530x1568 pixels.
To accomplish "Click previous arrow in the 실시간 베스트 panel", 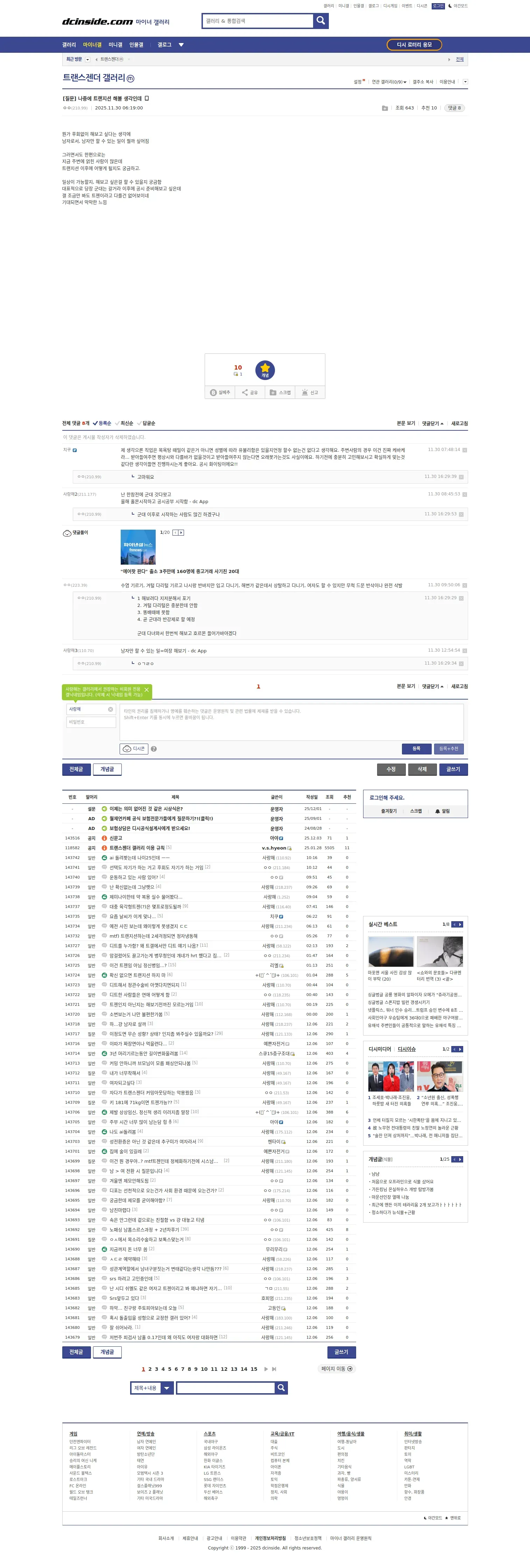I will pyautogui.click(x=454, y=925).
